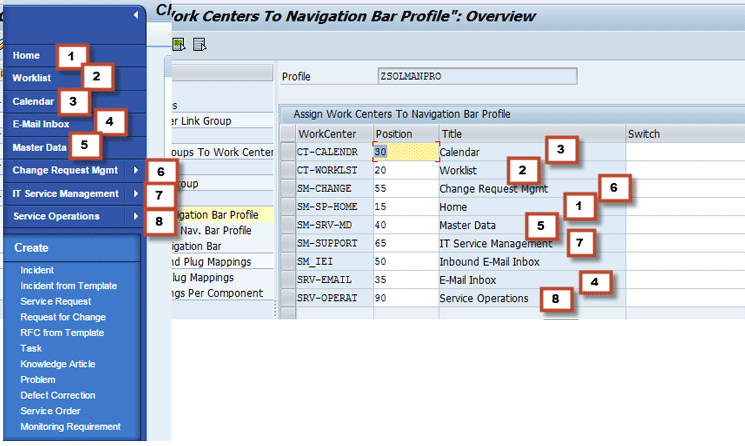Select the row selector for CT-CALENDR

288,153
